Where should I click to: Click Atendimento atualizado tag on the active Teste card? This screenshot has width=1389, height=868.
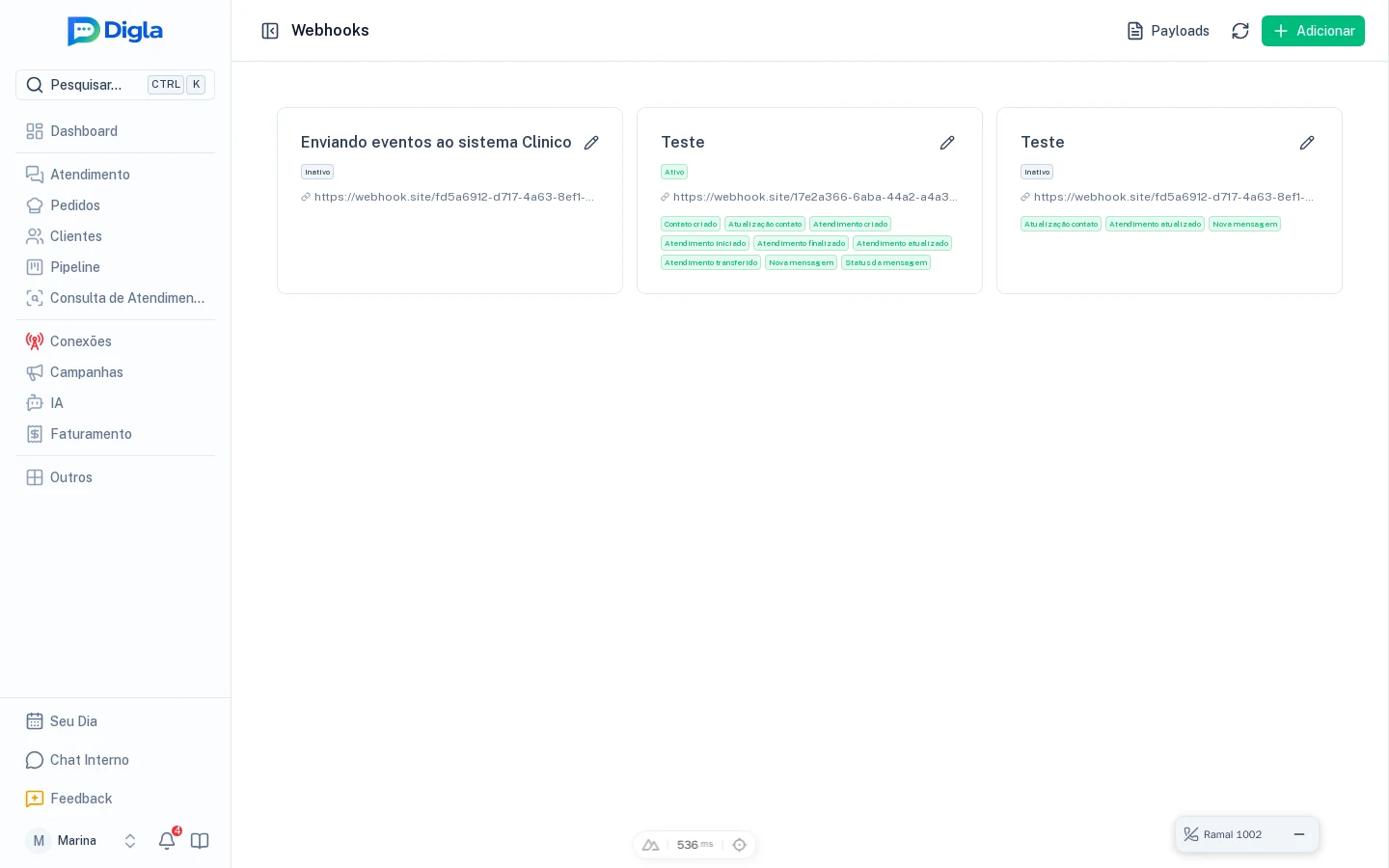(x=902, y=243)
